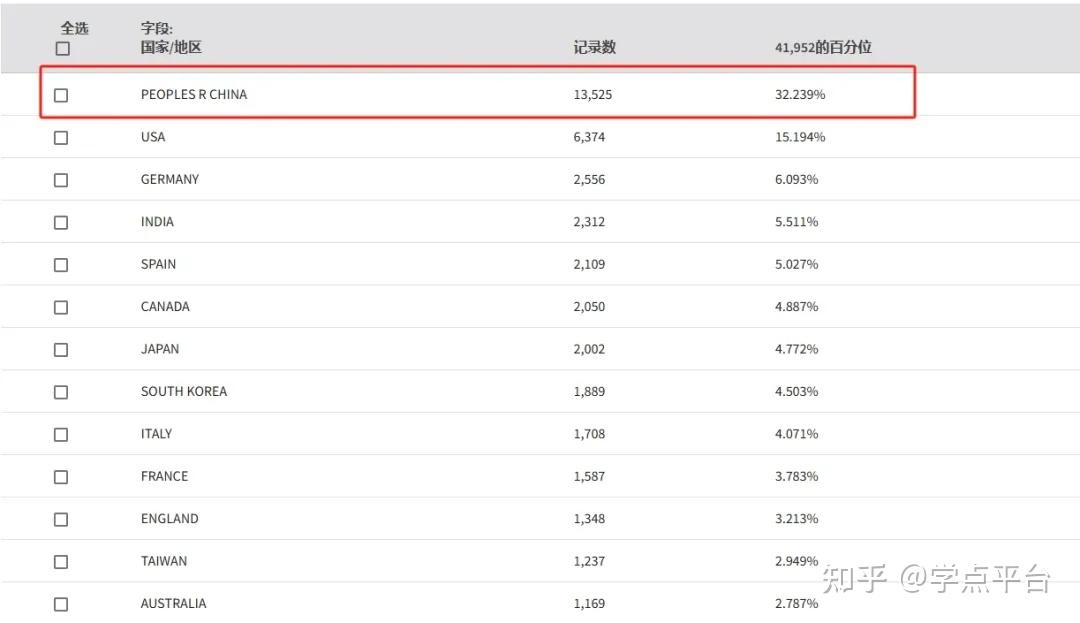The image size is (1080, 623).
Task: Check the ENGLAND row checkbox
Action: tap(61, 519)
